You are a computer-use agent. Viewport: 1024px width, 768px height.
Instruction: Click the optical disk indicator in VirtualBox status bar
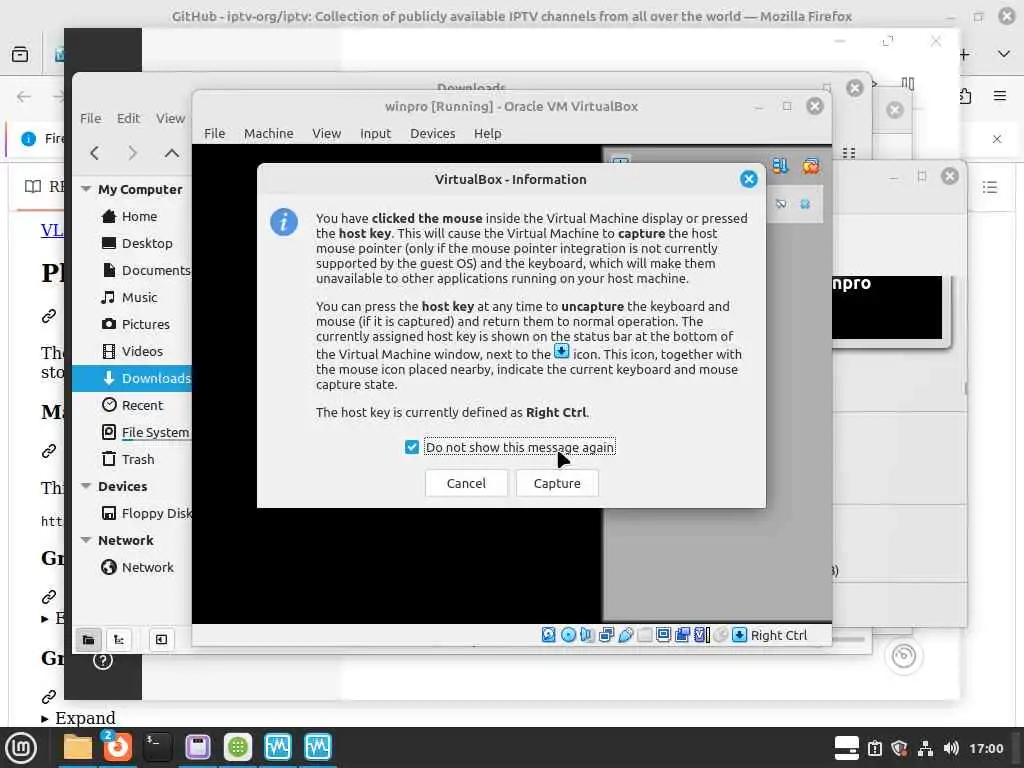point(568,635)
